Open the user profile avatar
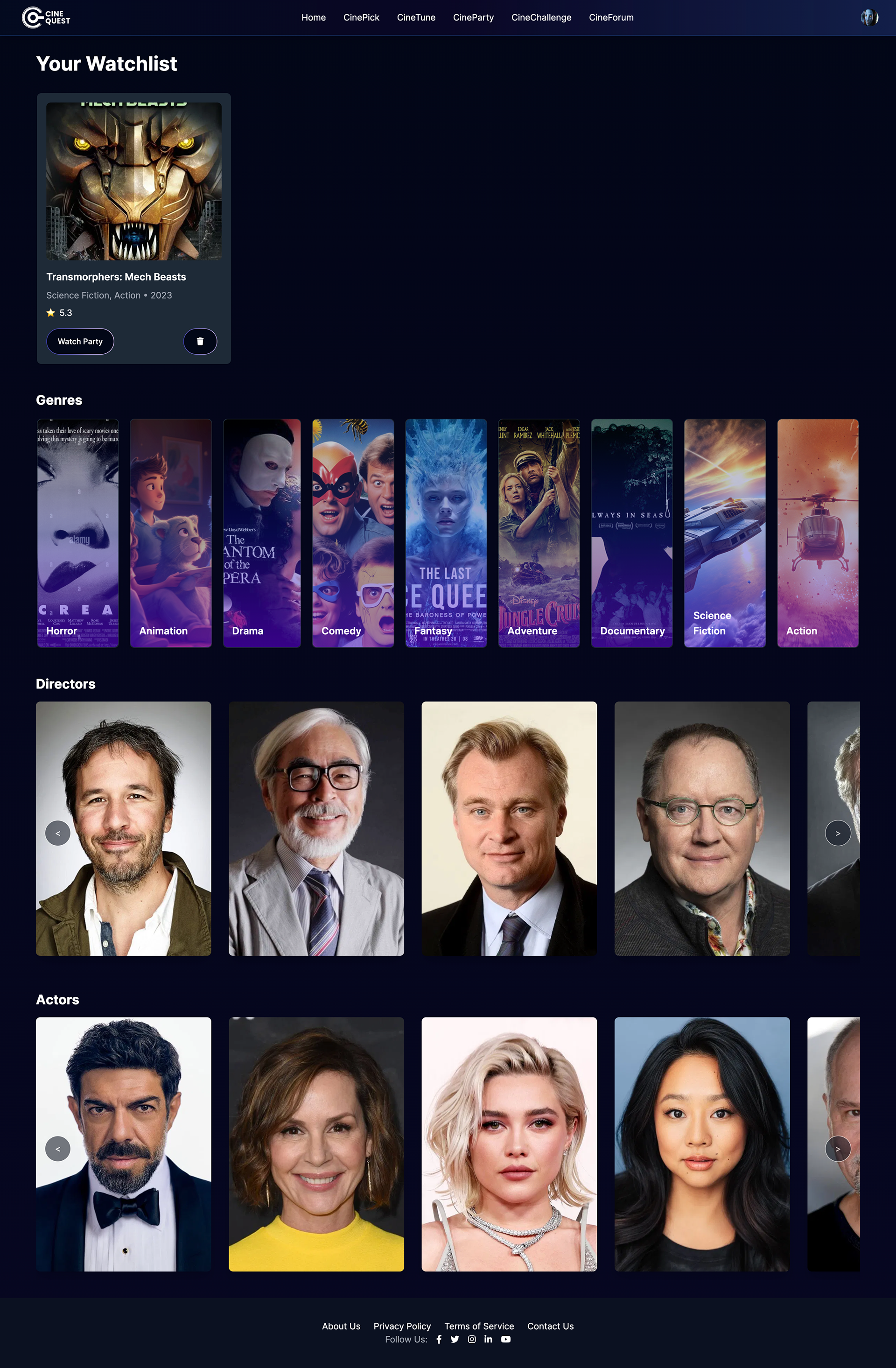The height and width of the screenshot is (1368, 896). click(869, 17)
